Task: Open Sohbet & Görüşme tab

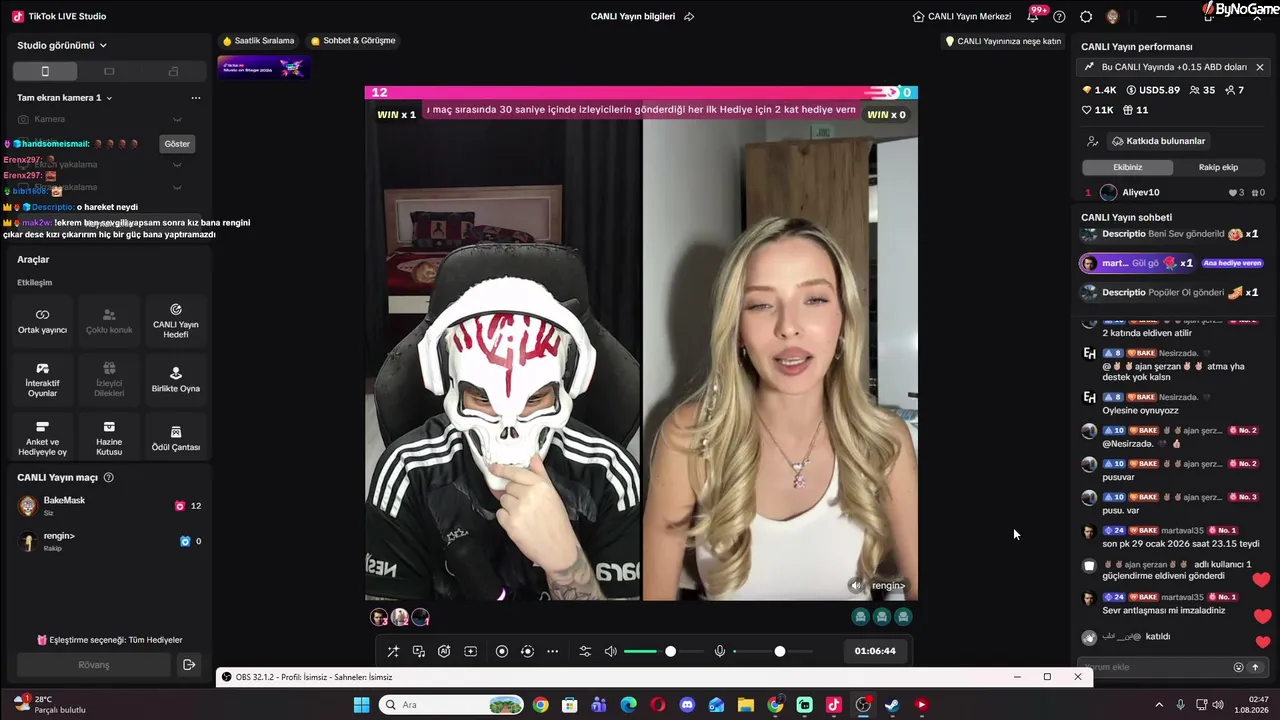Action: [x=353, y=41]
